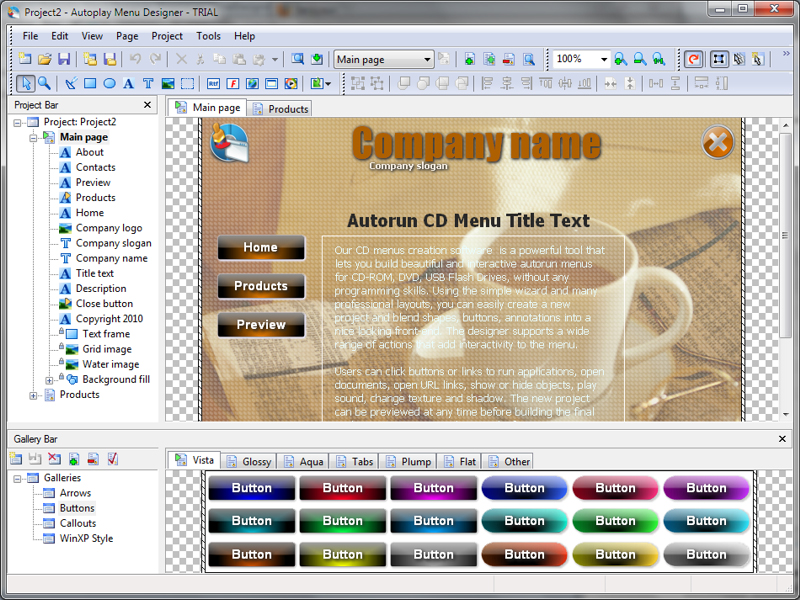Image resolution: width=800 pixels, height=600 pixels.
Task: Toggle the lock on Grid image item
Action: pos(61,347)
